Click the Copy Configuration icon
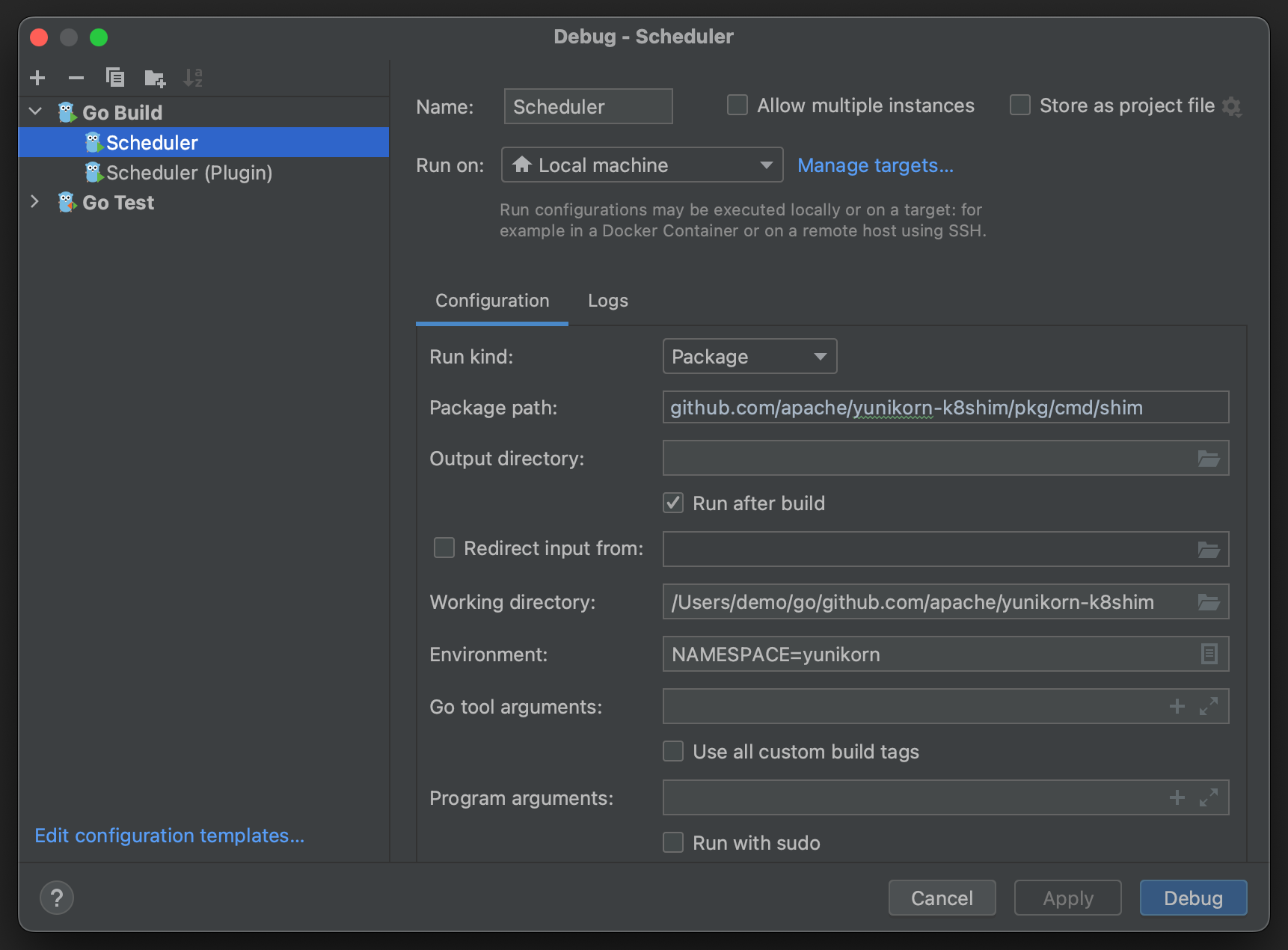The width and height of the screenshot is (1288, 950). point(115,78)
